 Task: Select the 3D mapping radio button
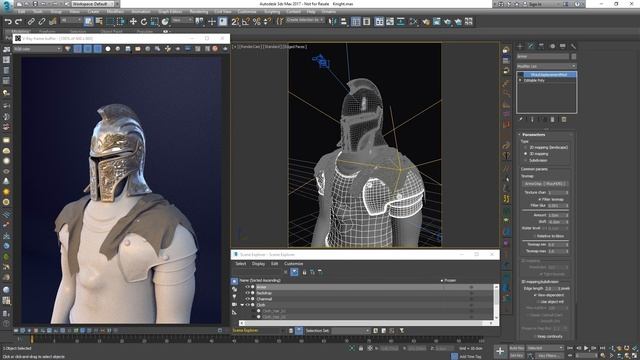pos(526,154)
